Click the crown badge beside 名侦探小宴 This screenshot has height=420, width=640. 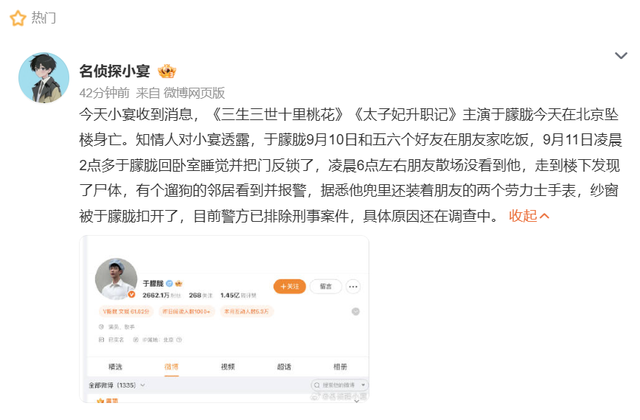(x=167, y=71)
